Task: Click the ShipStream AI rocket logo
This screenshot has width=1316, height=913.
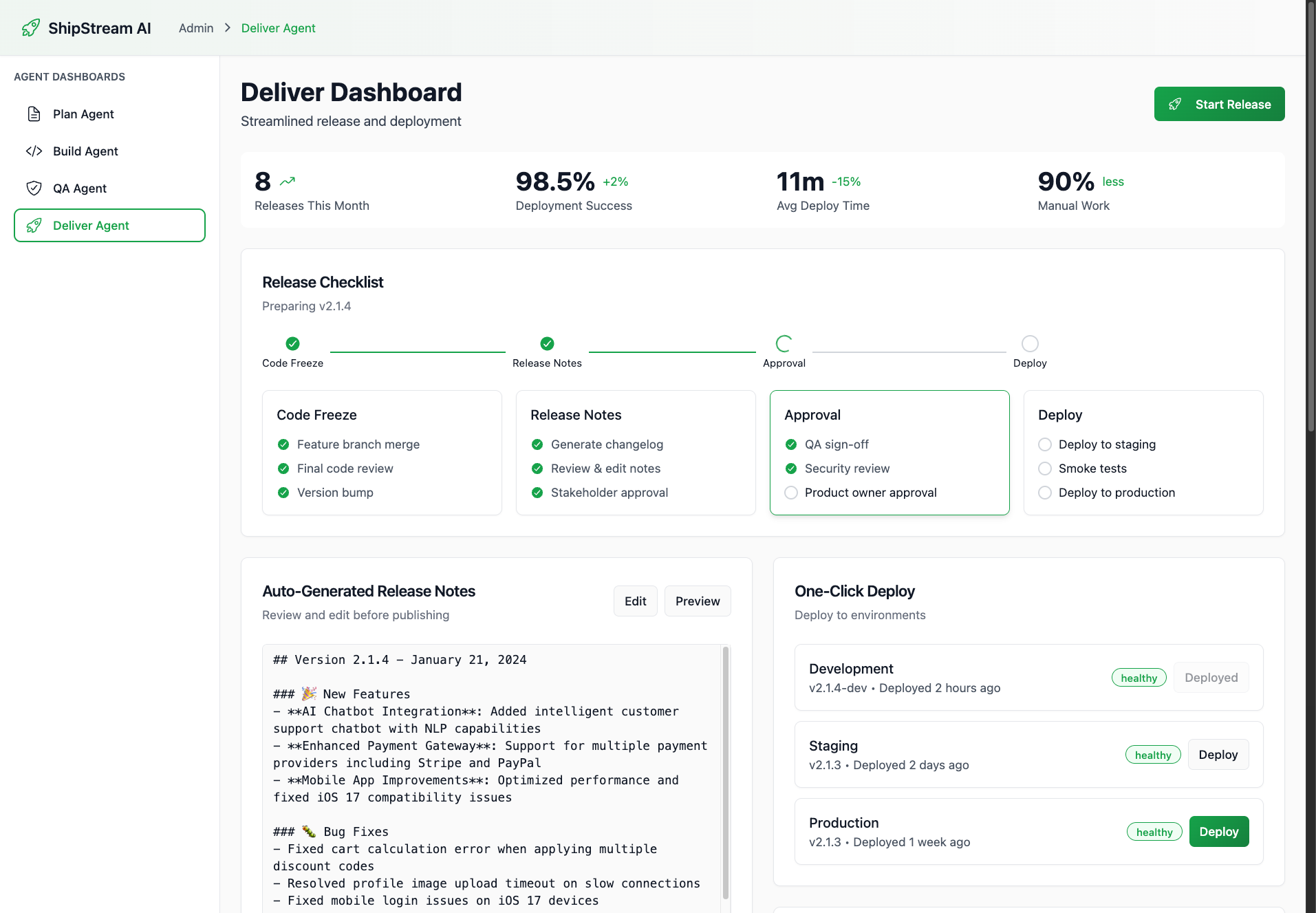Action: 30,28
